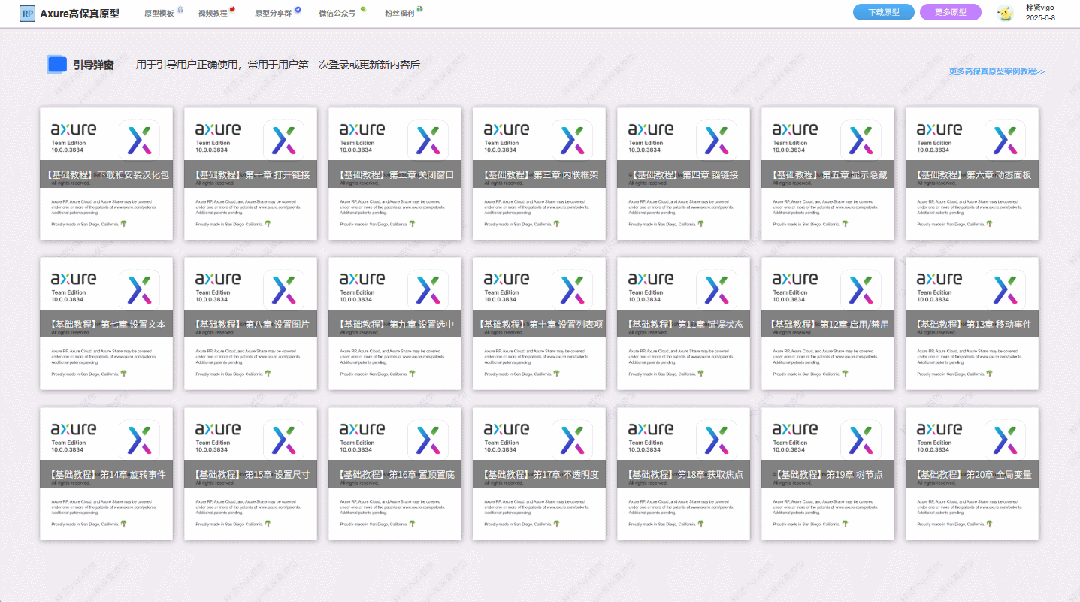Screen dimensions: 1080x602
Task: Click the user avatar icon in the header
Action: click(x=1005, y=13)
